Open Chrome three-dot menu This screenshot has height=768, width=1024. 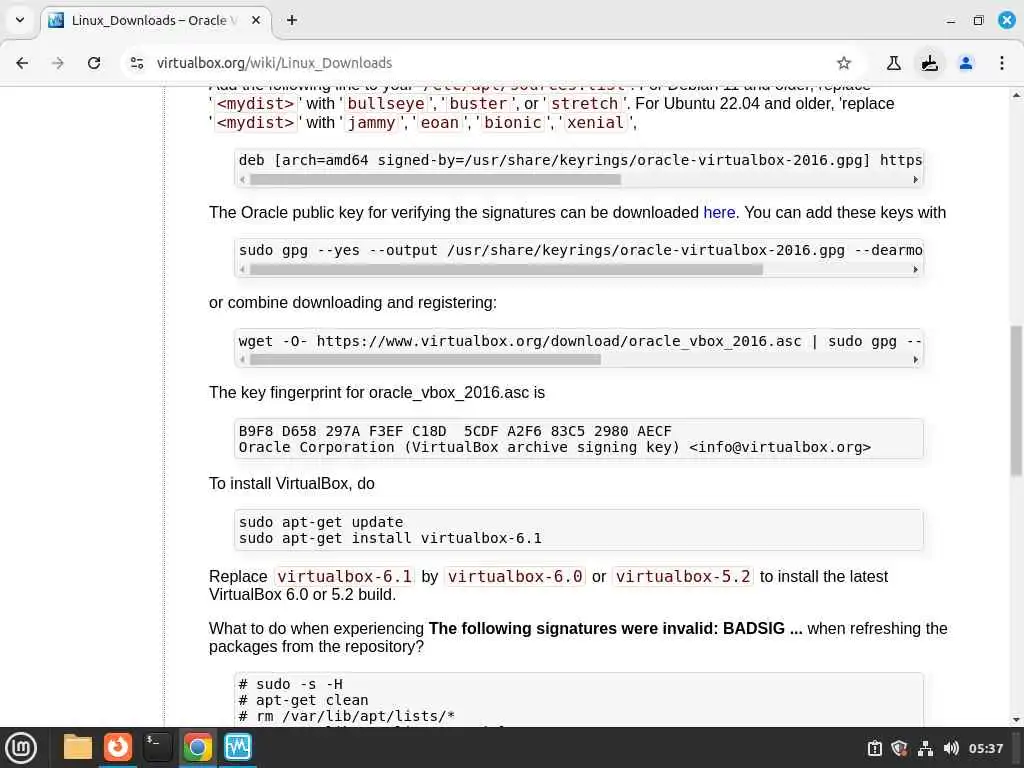pyautogui.click(x=1002, y=63)
